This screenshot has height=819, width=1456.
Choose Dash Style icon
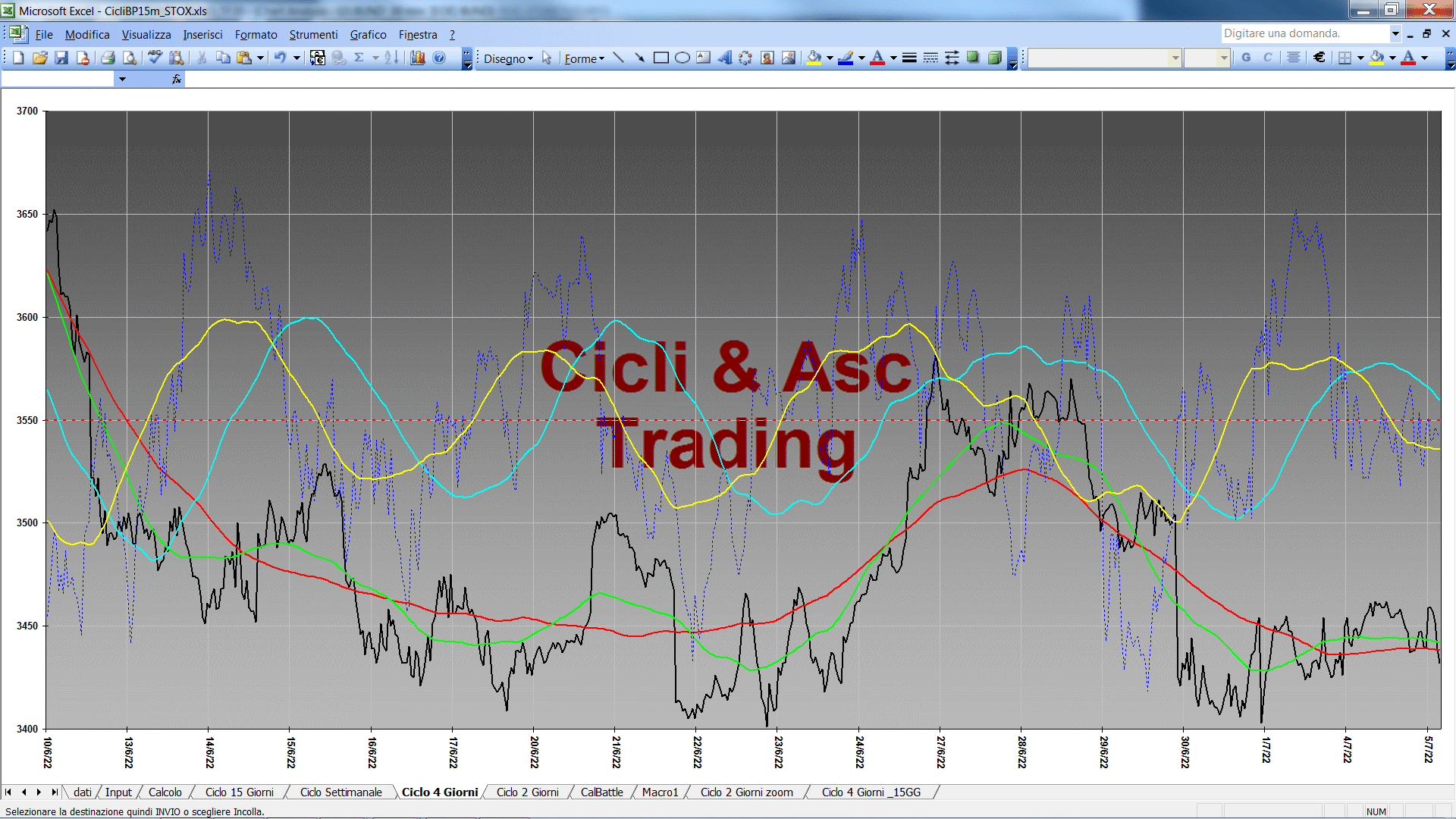click(930, 58)
